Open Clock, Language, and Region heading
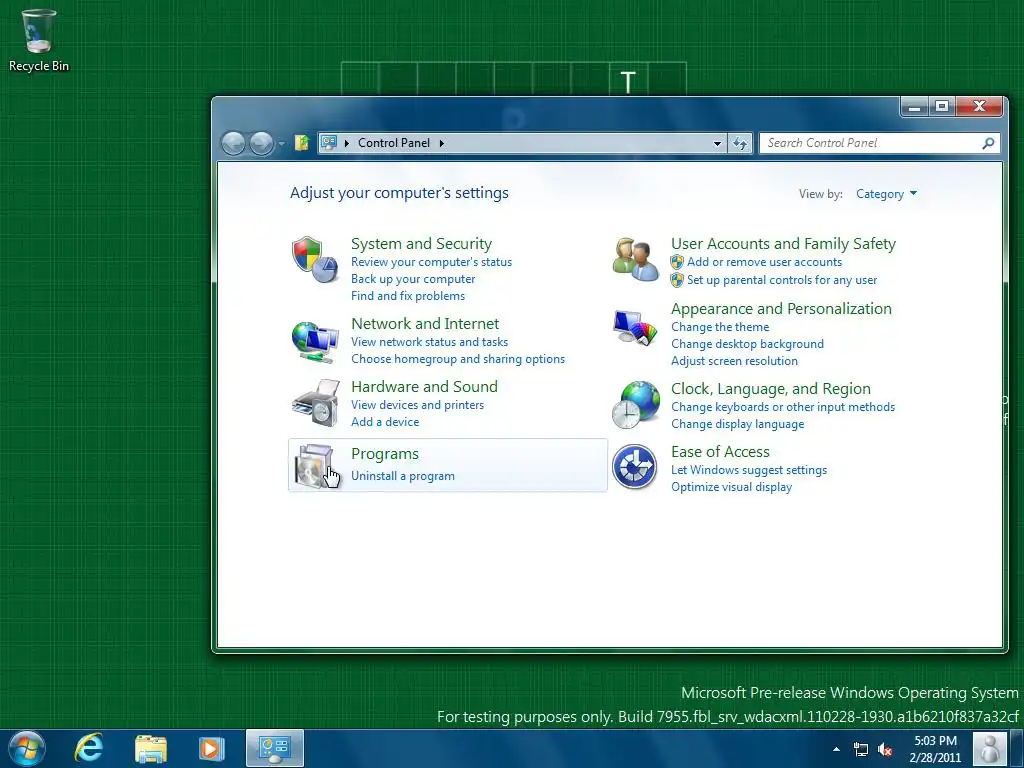Viewport: 1024px width, 768px height. [x=771, y=389]
